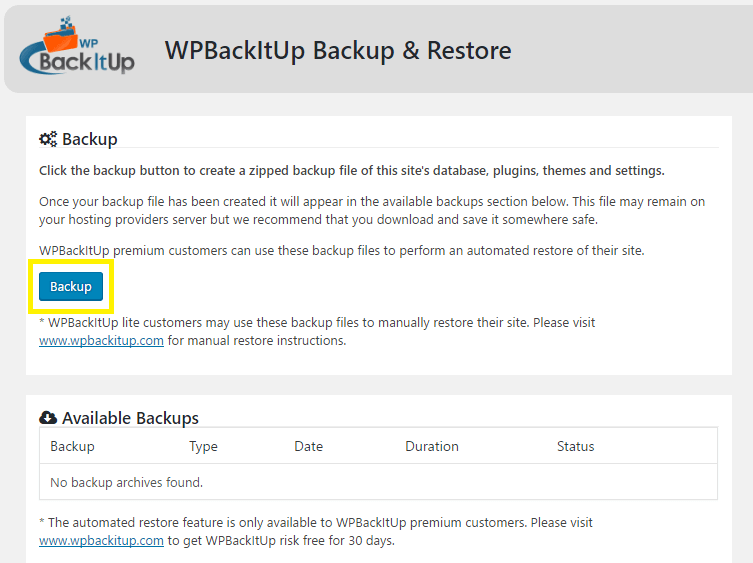Click the Backup column header in the table
This screenshot has height=563, width=753.
point(72,446)
